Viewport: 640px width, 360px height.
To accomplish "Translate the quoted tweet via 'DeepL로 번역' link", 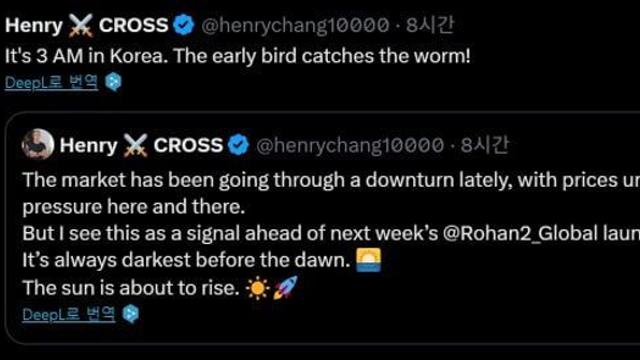I will point(69,315).
